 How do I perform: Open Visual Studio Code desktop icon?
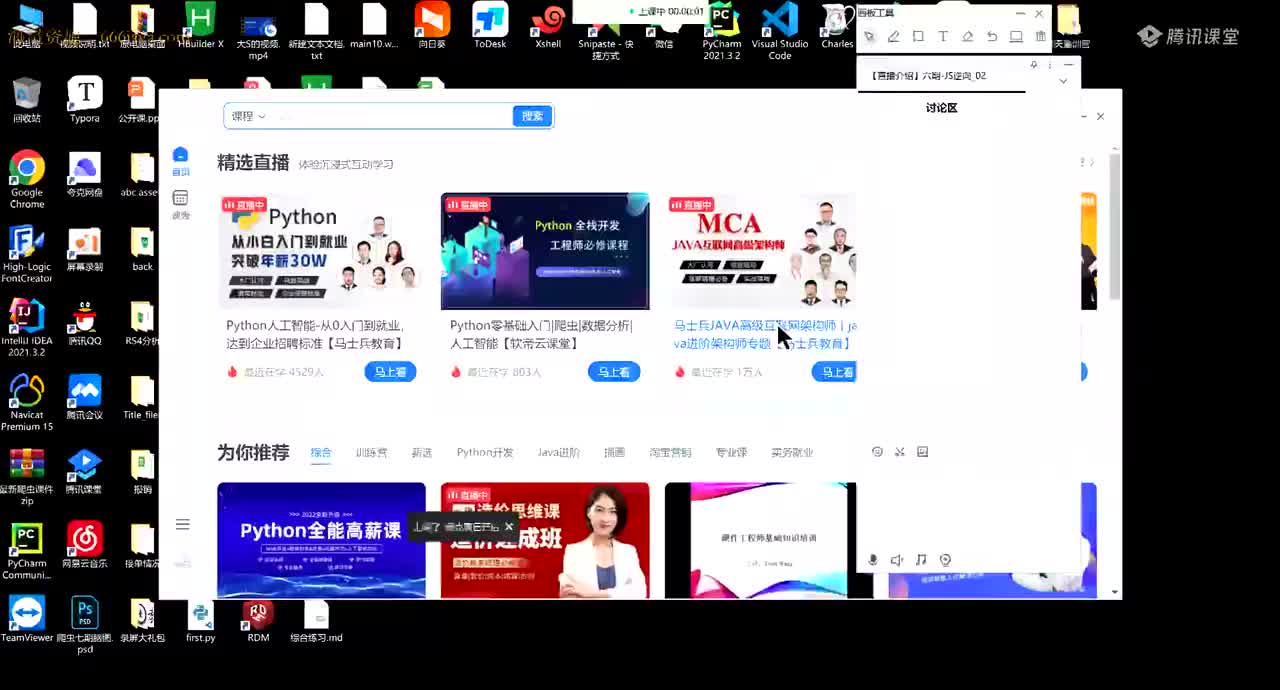(780, 32)
